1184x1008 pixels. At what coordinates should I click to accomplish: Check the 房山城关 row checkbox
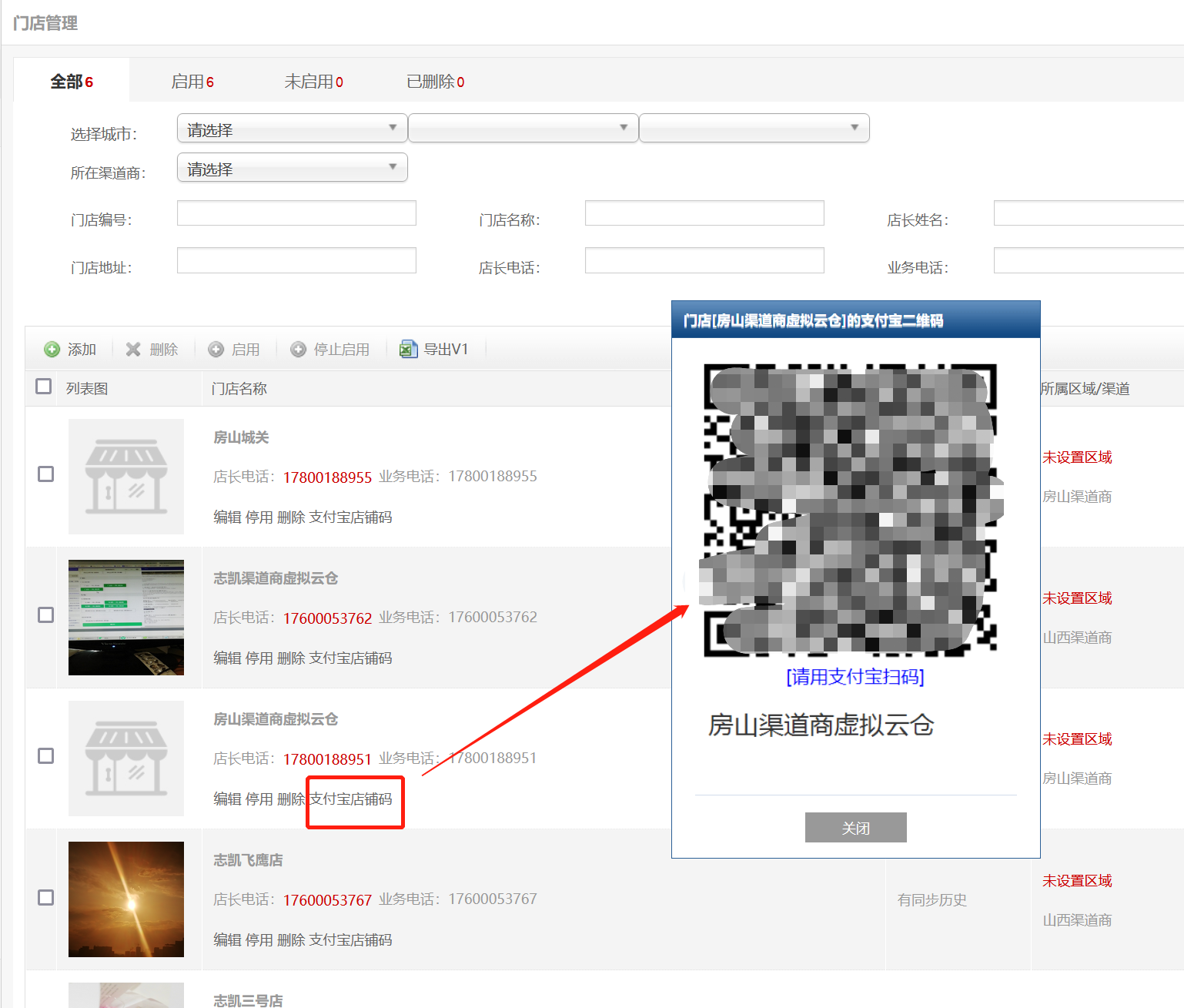[x=46, y=474]
